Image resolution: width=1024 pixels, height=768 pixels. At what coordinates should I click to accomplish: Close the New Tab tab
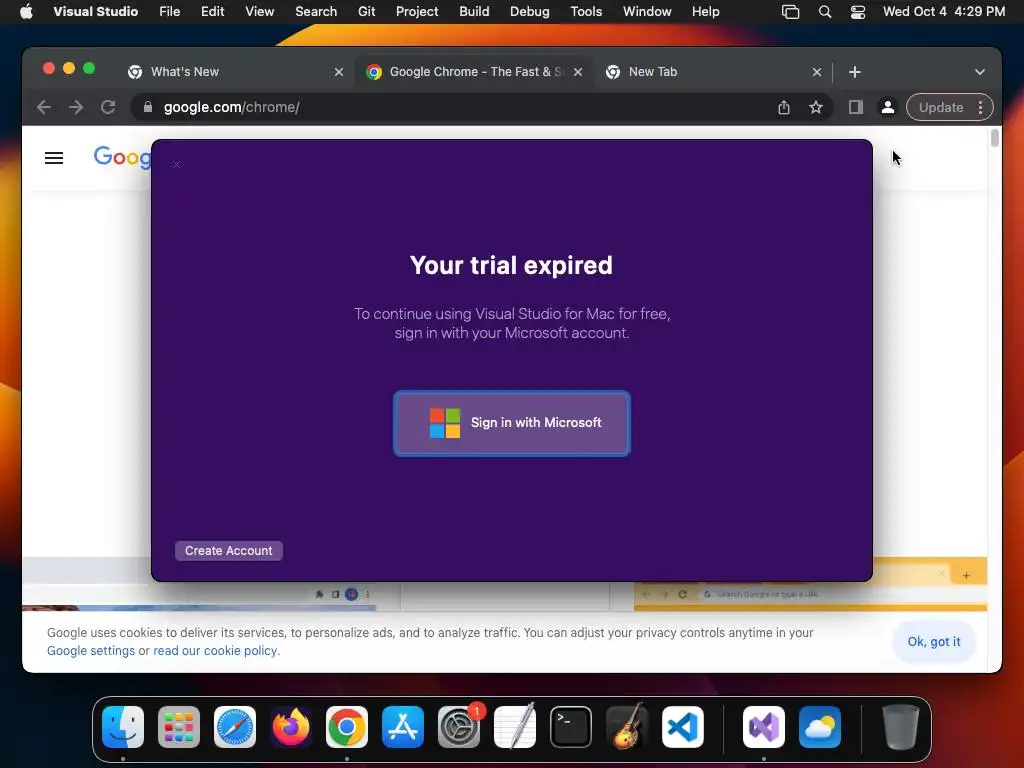[x=817, y=72]
